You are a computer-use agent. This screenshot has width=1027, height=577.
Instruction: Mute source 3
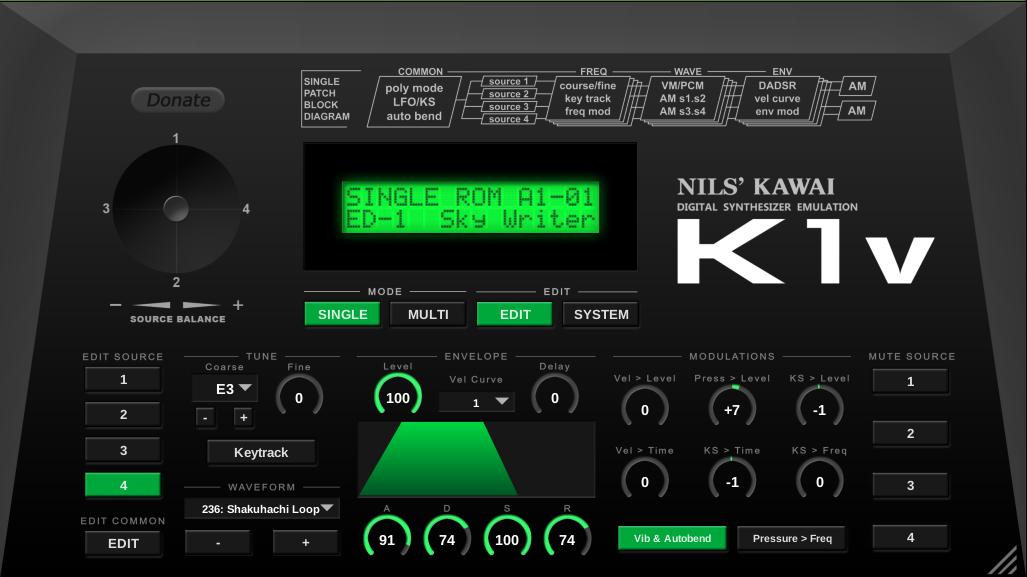tap(910, 485)
